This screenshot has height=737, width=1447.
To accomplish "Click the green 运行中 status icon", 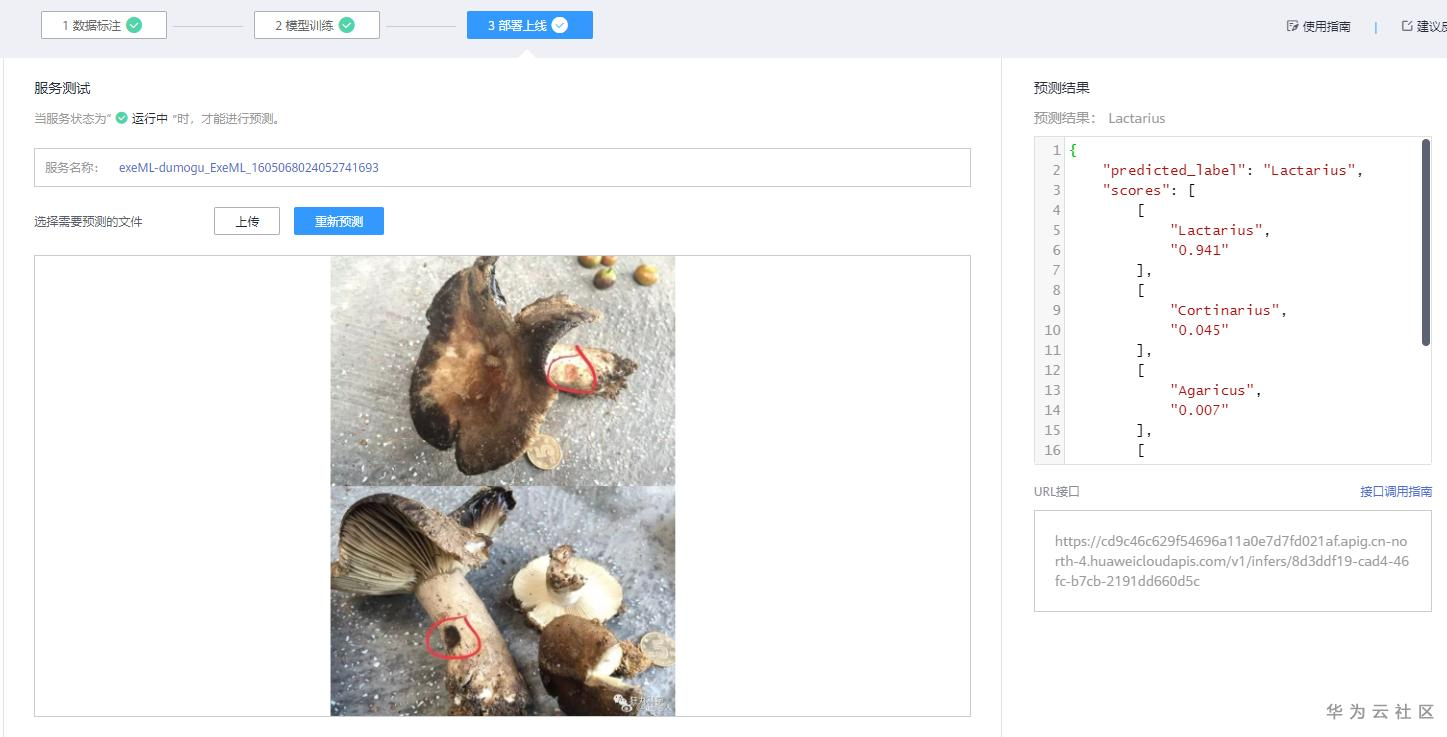I will (x=120, y=117).
